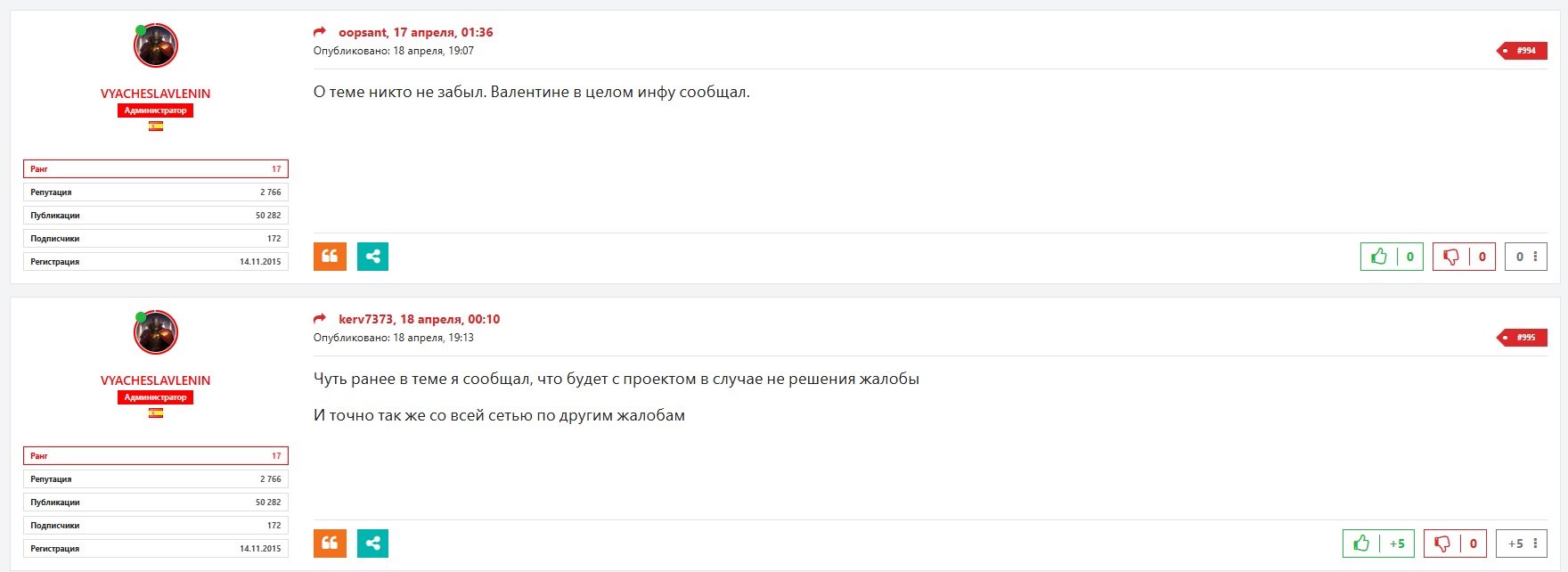Viewport: 1568px width, 572px height.
Task: Like post #995 showing +5
Action: pos(1361,543)
